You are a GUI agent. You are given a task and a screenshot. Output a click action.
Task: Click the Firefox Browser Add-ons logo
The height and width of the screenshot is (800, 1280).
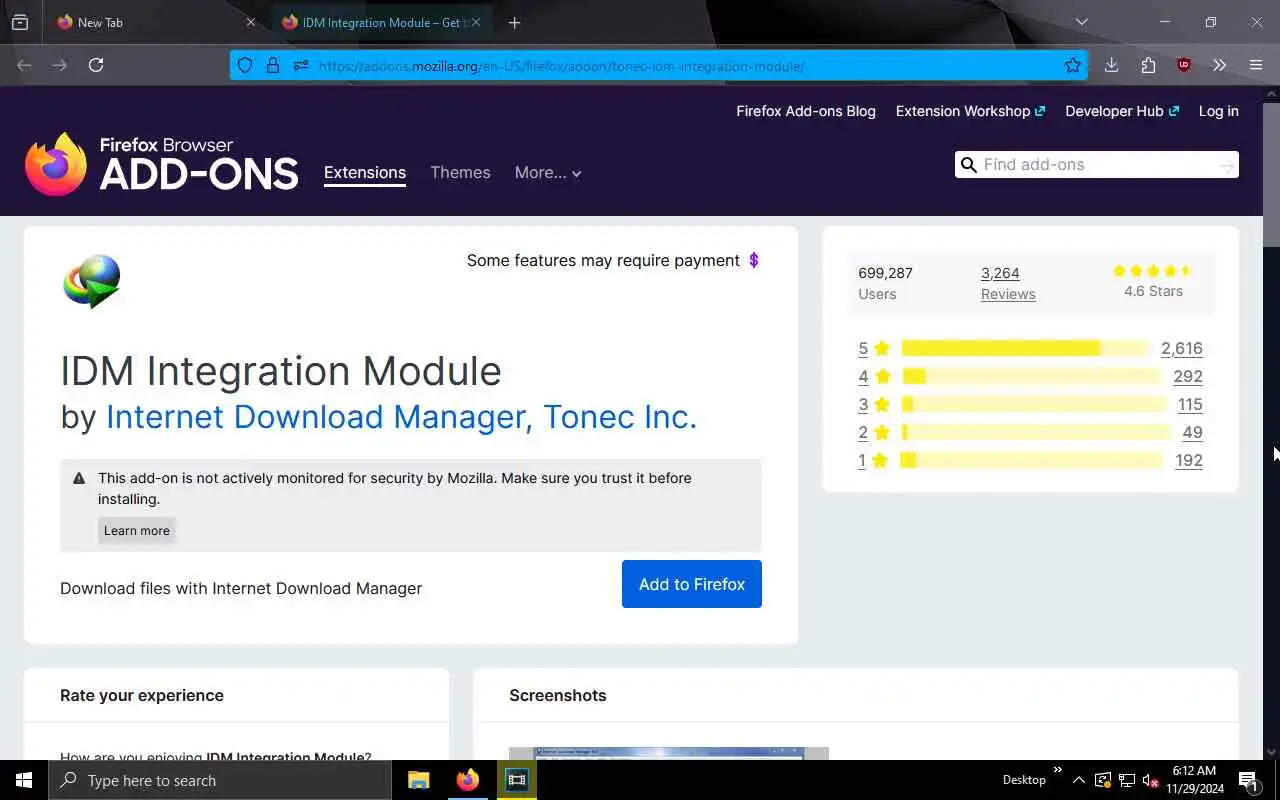[x=162, y=165]
